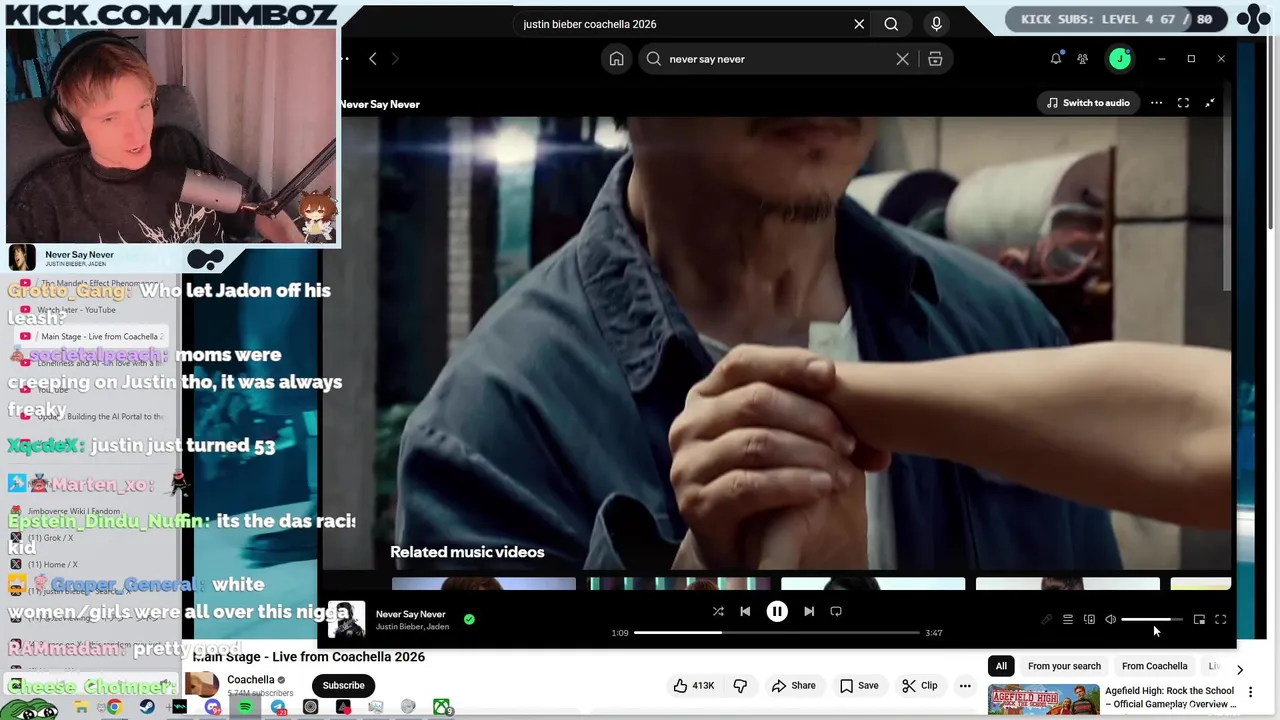Open the Coachella channel name link
Viewport: 1280px width, 720px height.
pyautogui.click(x=250, y=680)
